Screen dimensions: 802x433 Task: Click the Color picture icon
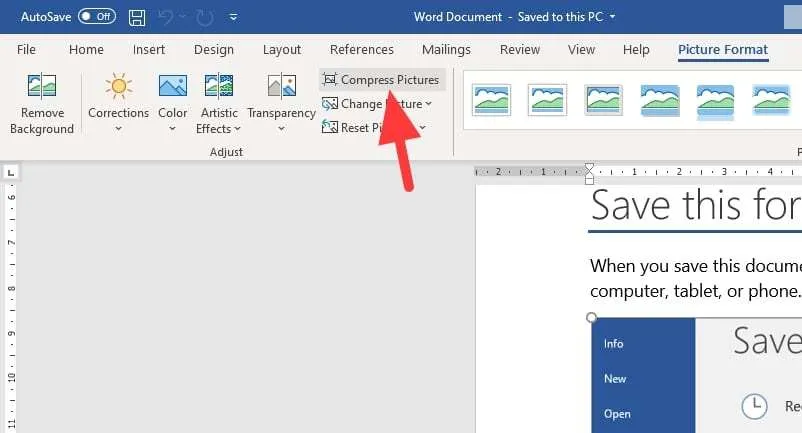pos(172,86)
